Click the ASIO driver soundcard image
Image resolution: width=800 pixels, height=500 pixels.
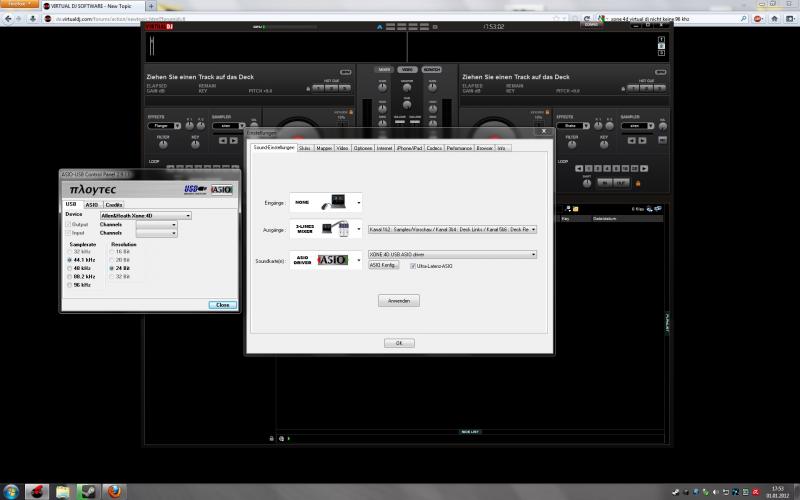(333, 260)
